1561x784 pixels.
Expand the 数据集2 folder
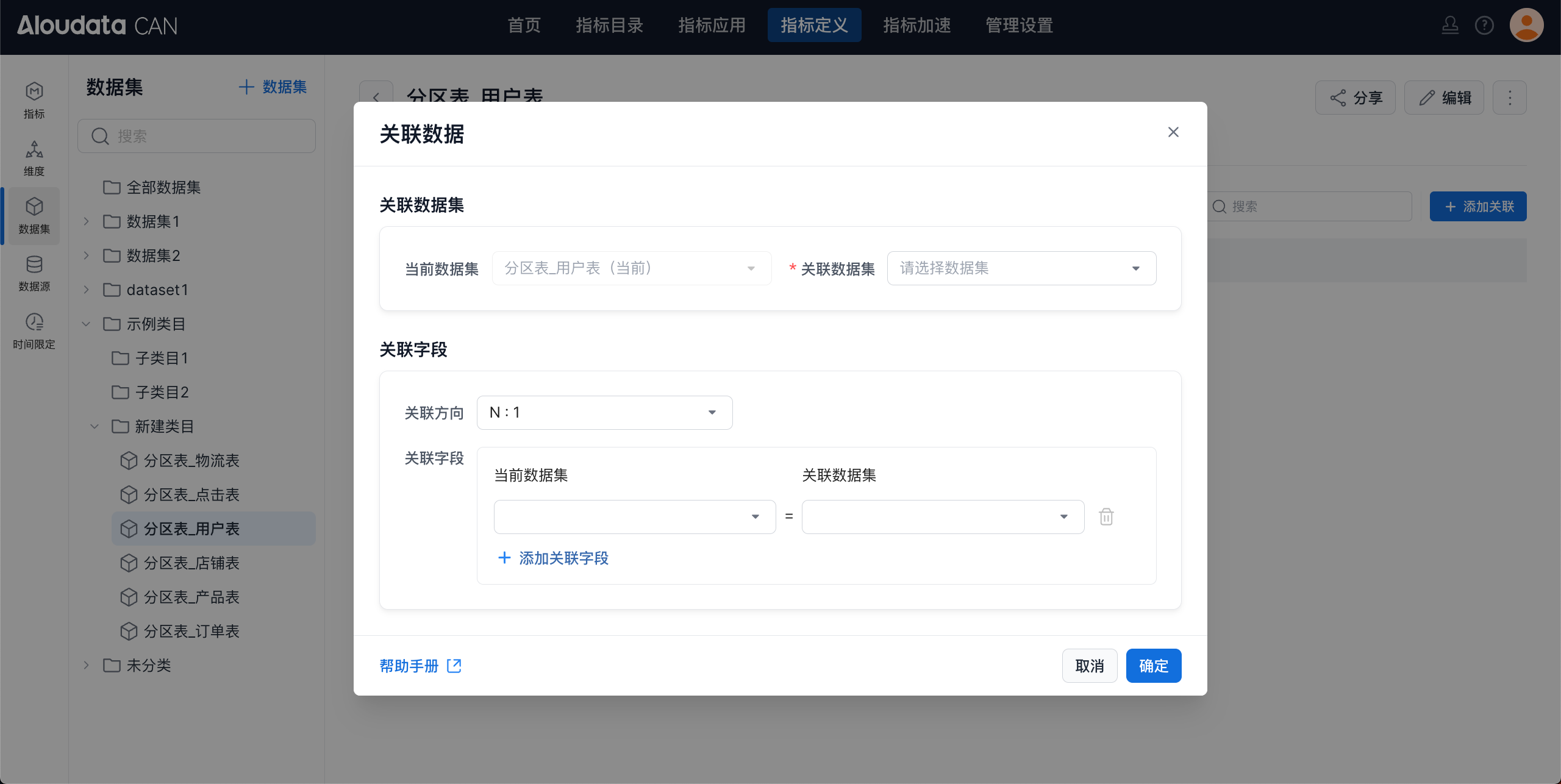(x=86, y=255)
